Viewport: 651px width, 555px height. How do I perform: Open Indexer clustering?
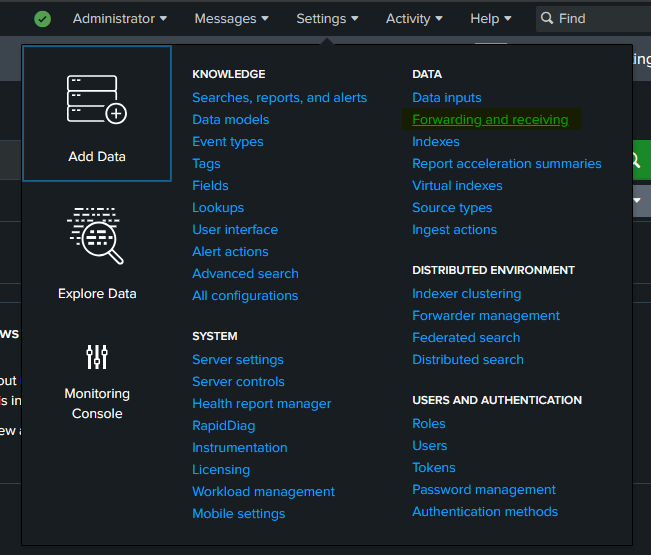[467, 293]
